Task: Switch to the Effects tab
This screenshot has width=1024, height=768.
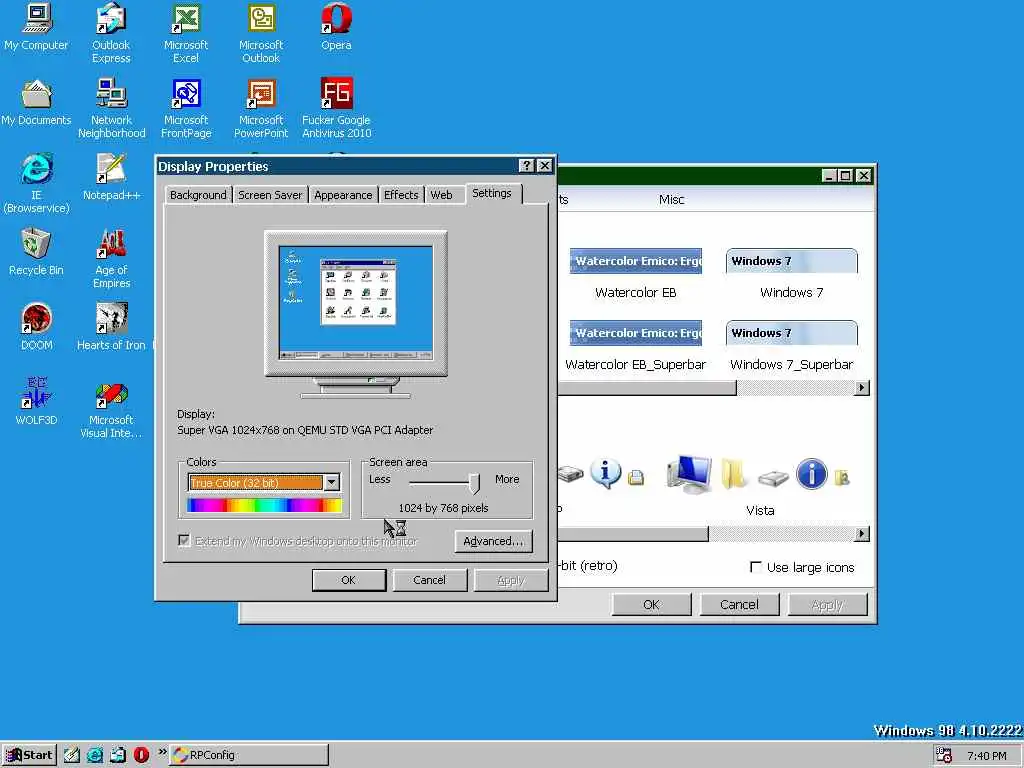Action: (401, 195)
